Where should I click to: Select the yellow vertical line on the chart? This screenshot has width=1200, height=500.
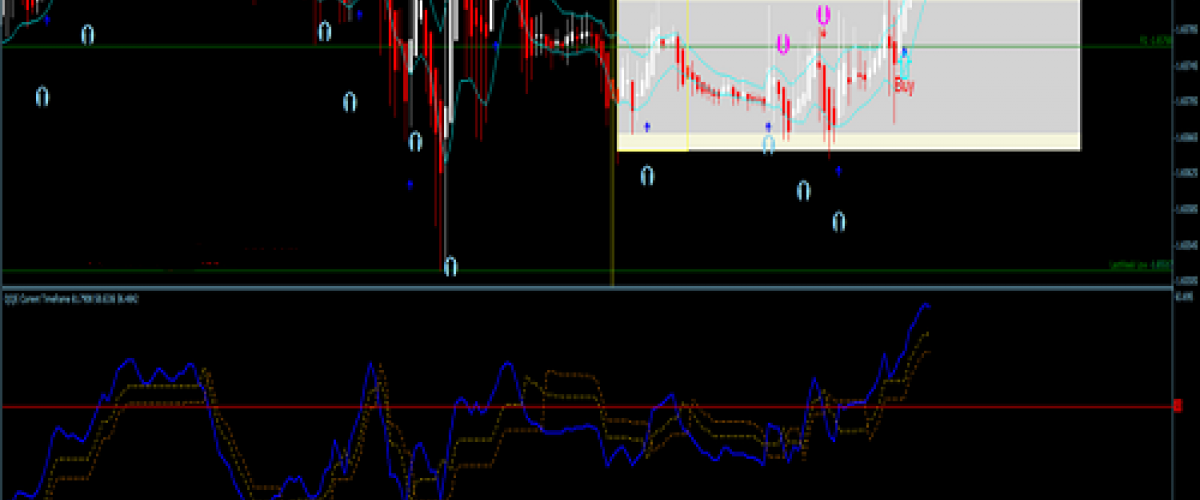[x=611, y=220]
